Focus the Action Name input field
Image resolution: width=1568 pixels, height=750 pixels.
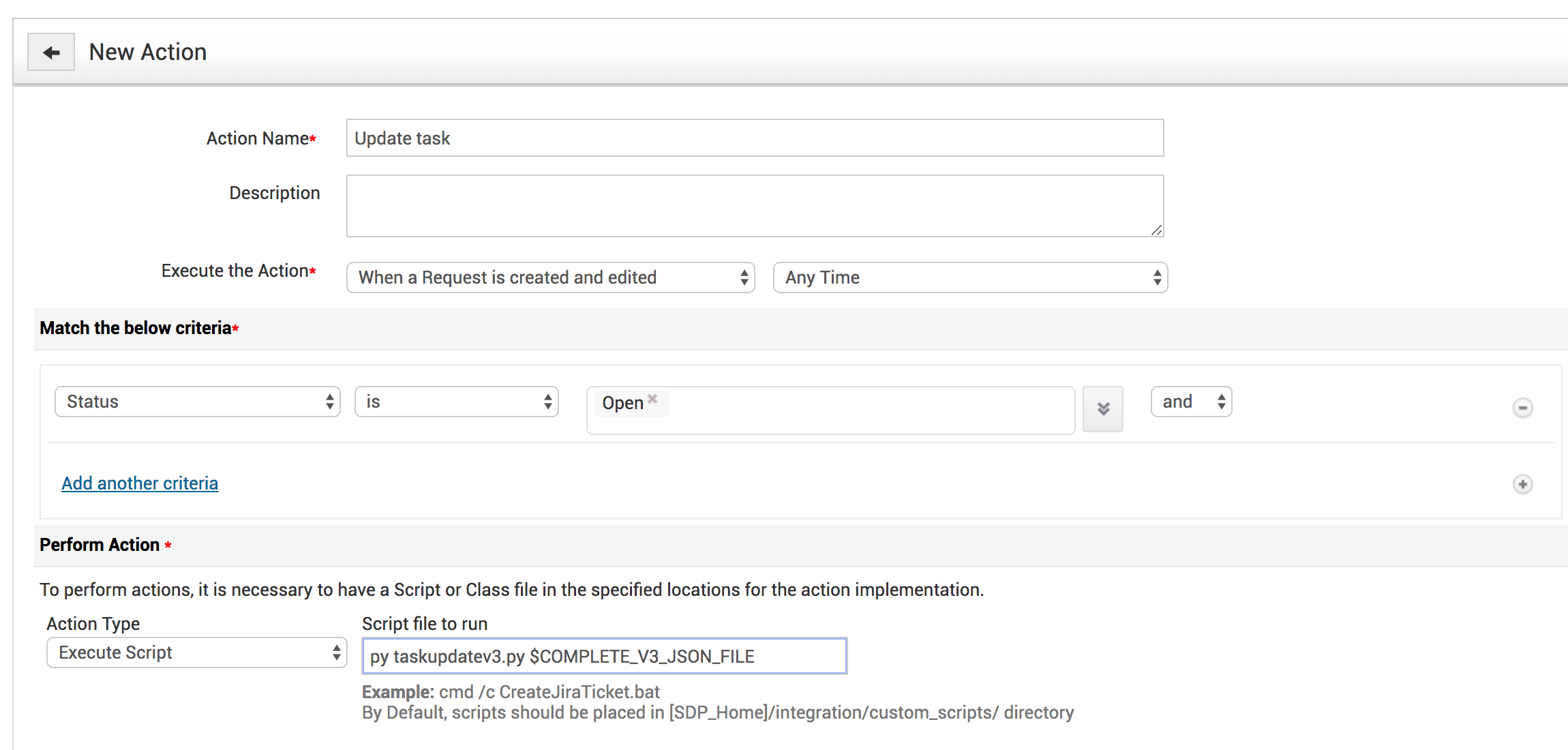point(755,138)
